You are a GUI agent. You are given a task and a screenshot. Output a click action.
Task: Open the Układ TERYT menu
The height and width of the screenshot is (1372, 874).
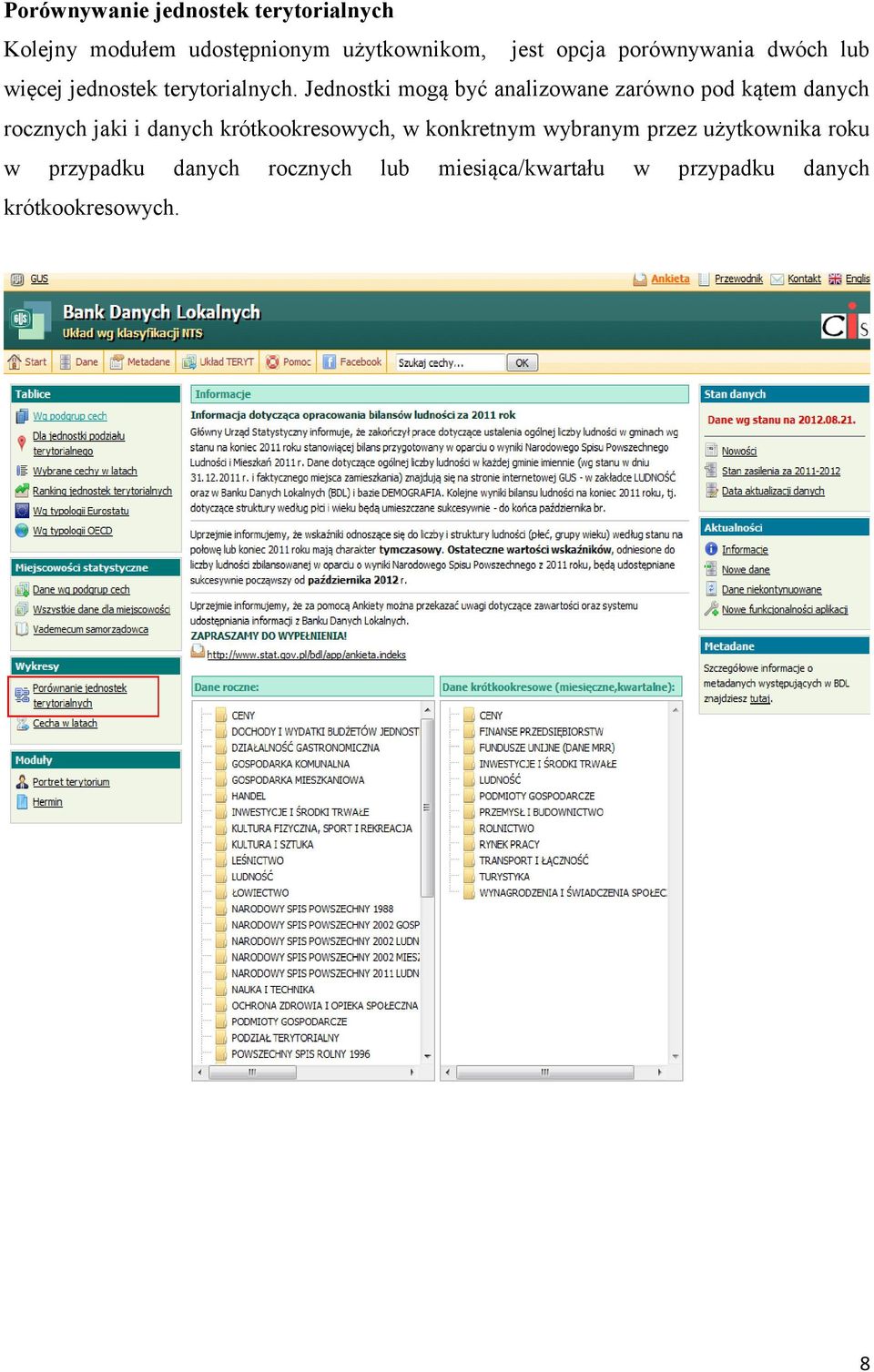[218, 361]
